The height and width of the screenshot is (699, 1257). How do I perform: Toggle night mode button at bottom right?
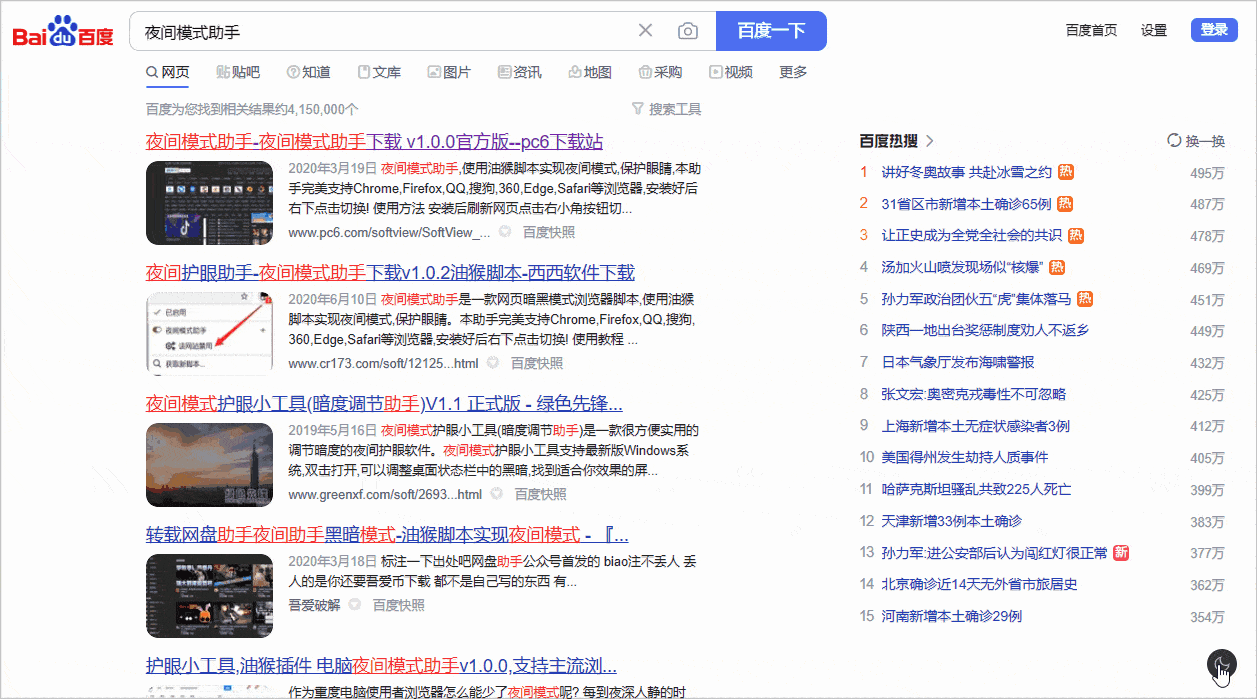click(1221, 664)
